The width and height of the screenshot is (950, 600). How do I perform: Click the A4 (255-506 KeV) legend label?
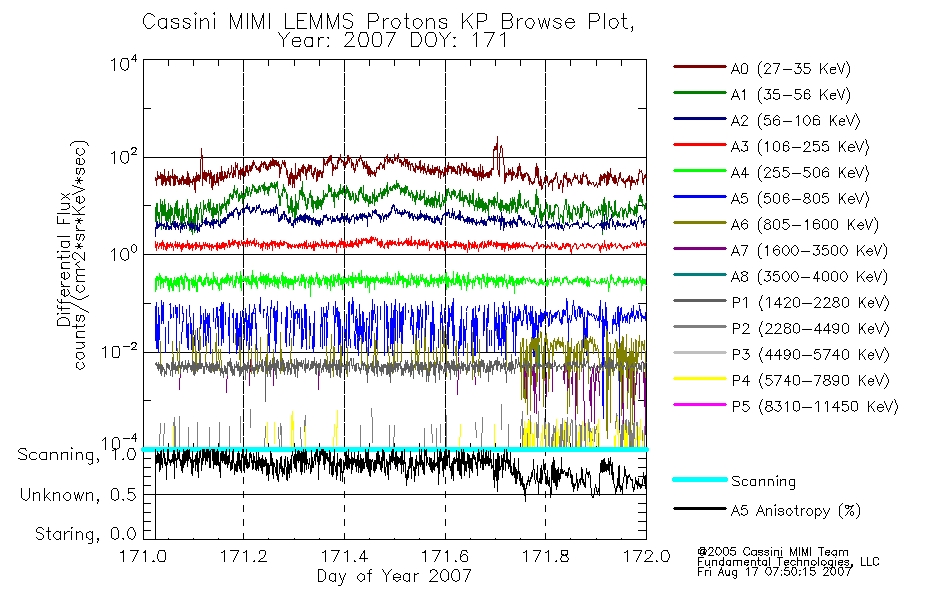pyautogui.click(x=800, y=173)
